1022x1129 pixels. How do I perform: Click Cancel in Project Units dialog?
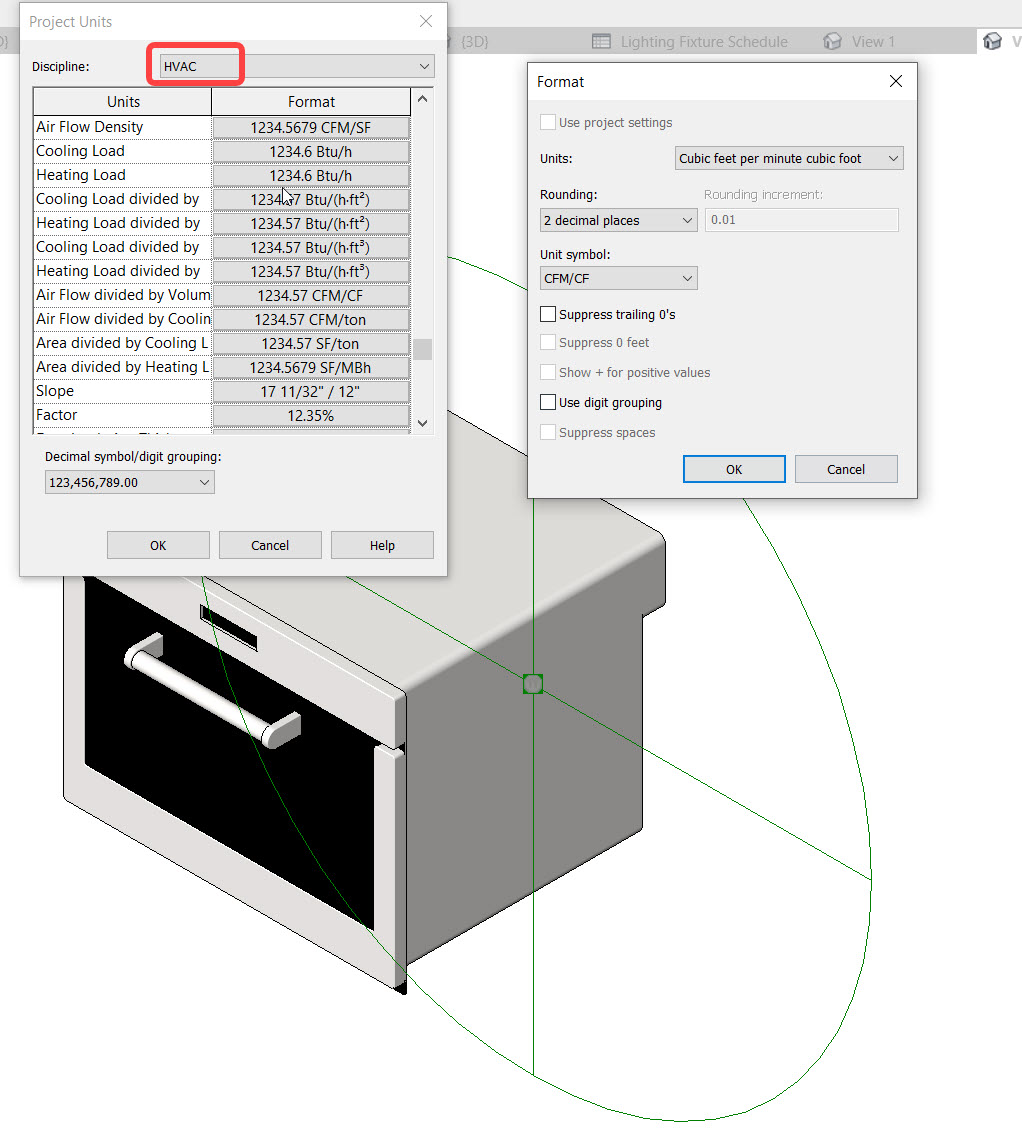270,545
